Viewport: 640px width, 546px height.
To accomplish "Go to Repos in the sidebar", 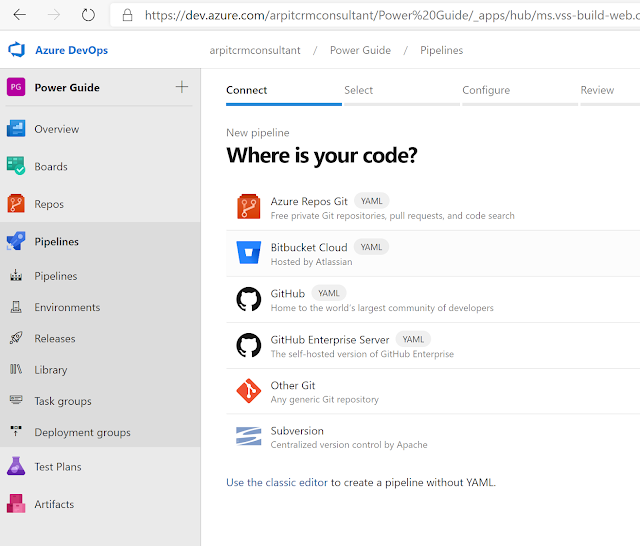I will 49,204.
